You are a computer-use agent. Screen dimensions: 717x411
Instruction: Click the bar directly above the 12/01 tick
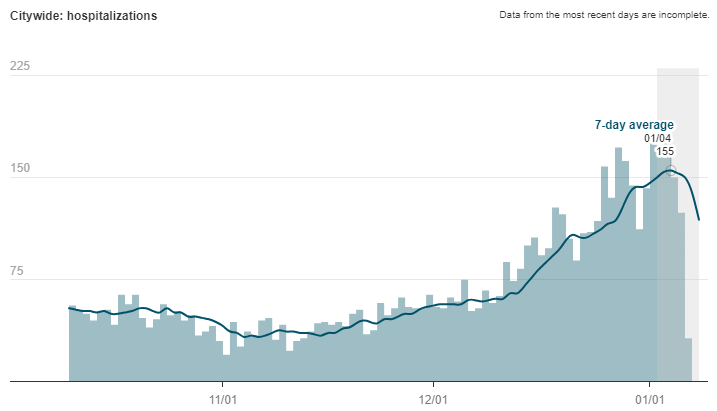430,340
